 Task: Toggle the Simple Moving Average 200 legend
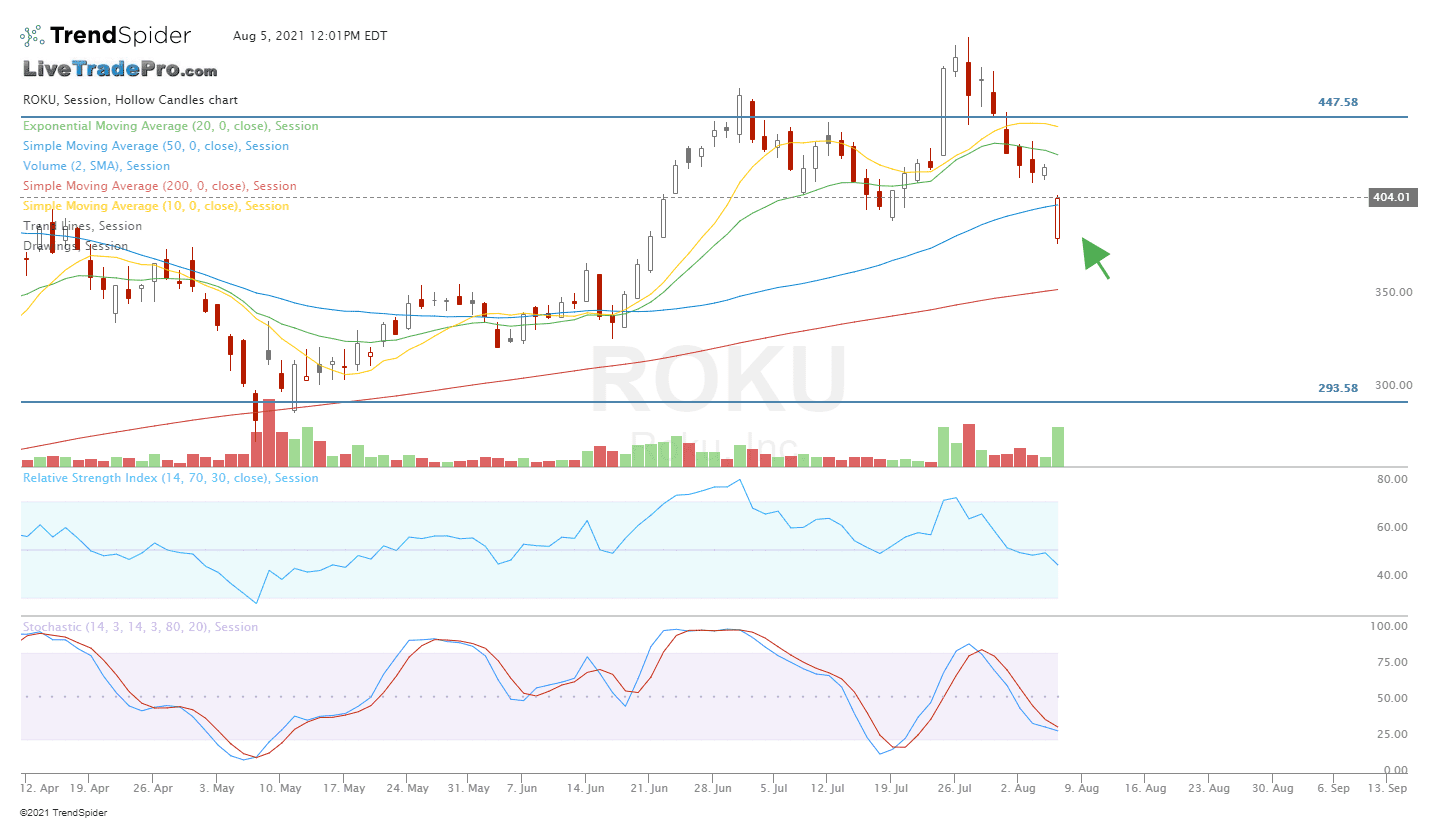(x=159, y=186)
